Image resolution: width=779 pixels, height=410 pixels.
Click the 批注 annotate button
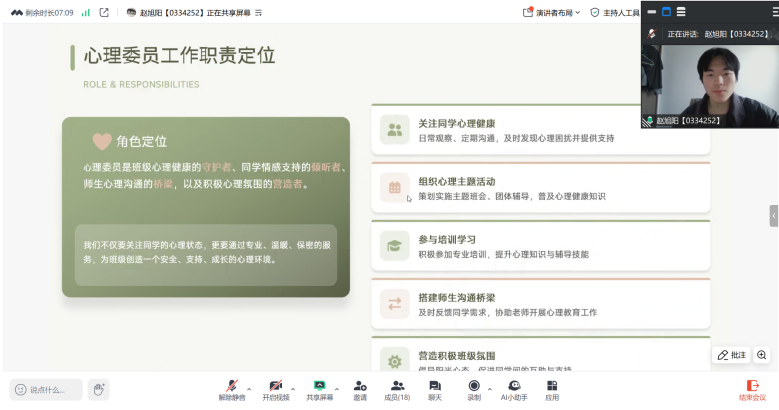731,355
